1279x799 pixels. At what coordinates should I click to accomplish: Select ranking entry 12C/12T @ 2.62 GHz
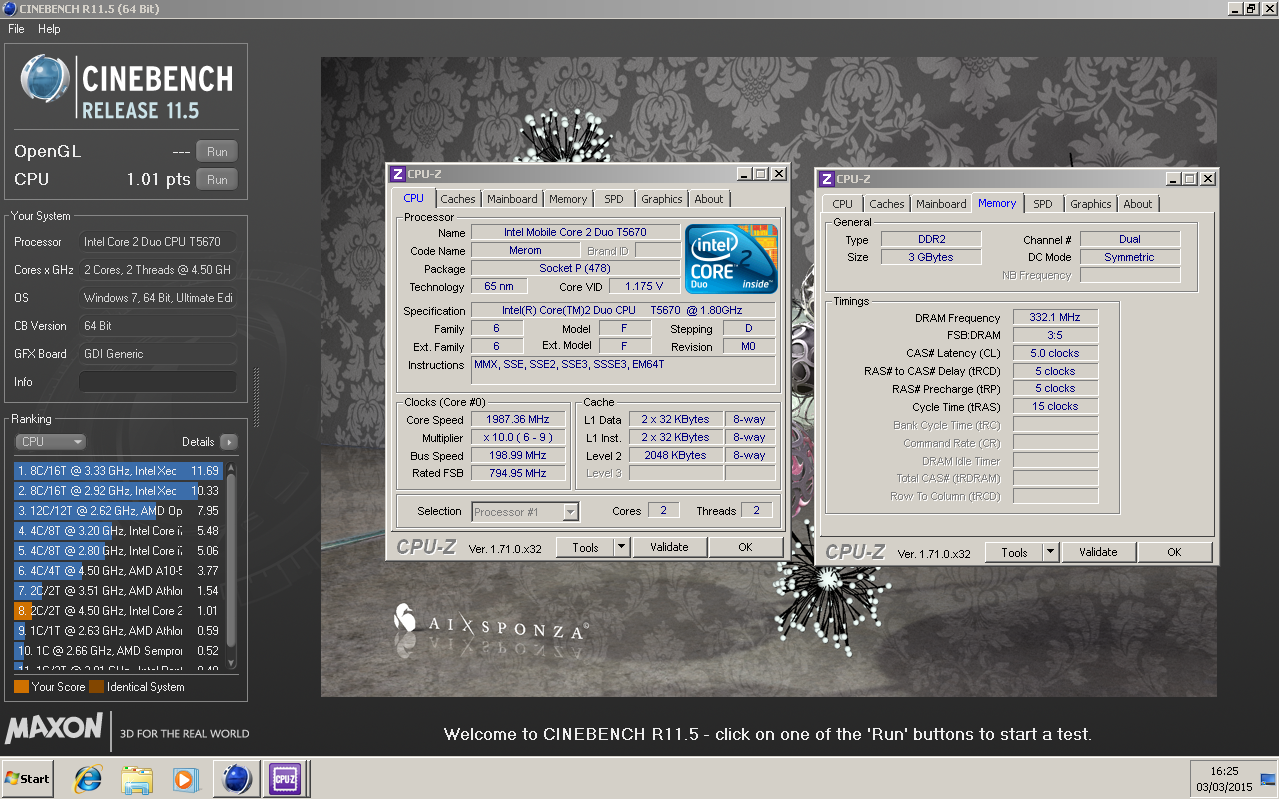(x=118, y=511)
